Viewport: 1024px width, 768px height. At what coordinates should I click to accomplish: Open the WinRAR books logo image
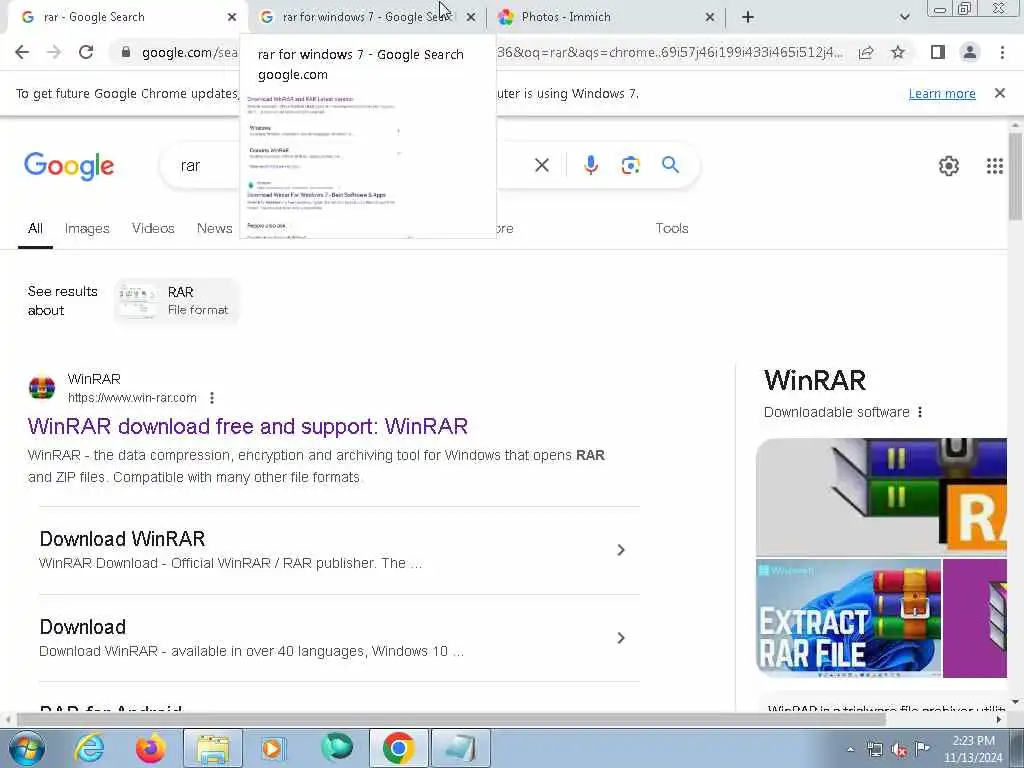[x=881, y=496]
